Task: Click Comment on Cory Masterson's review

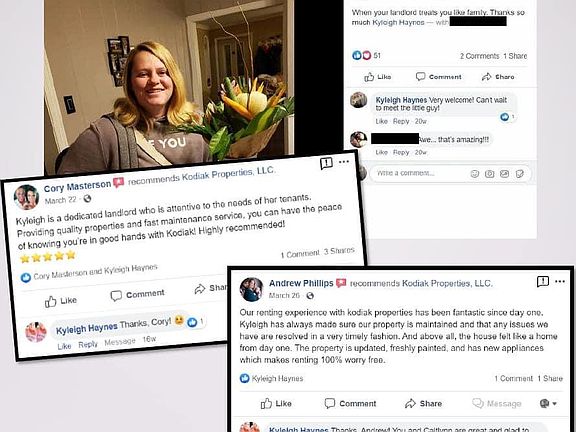Action: point(137,295)
